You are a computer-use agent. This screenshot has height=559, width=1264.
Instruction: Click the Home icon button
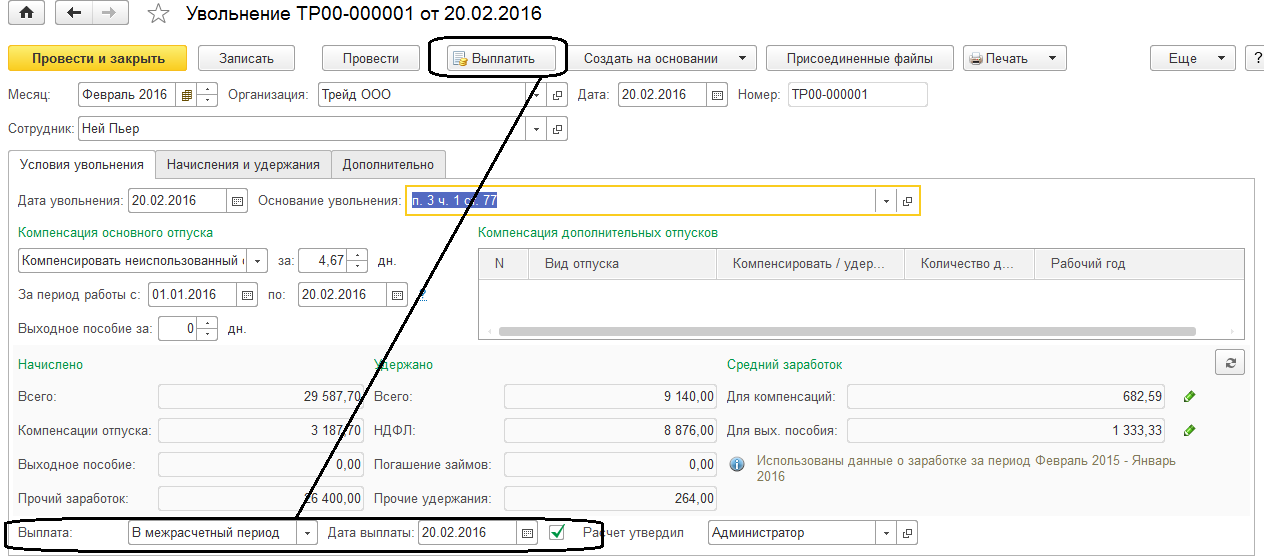(26, 14)
